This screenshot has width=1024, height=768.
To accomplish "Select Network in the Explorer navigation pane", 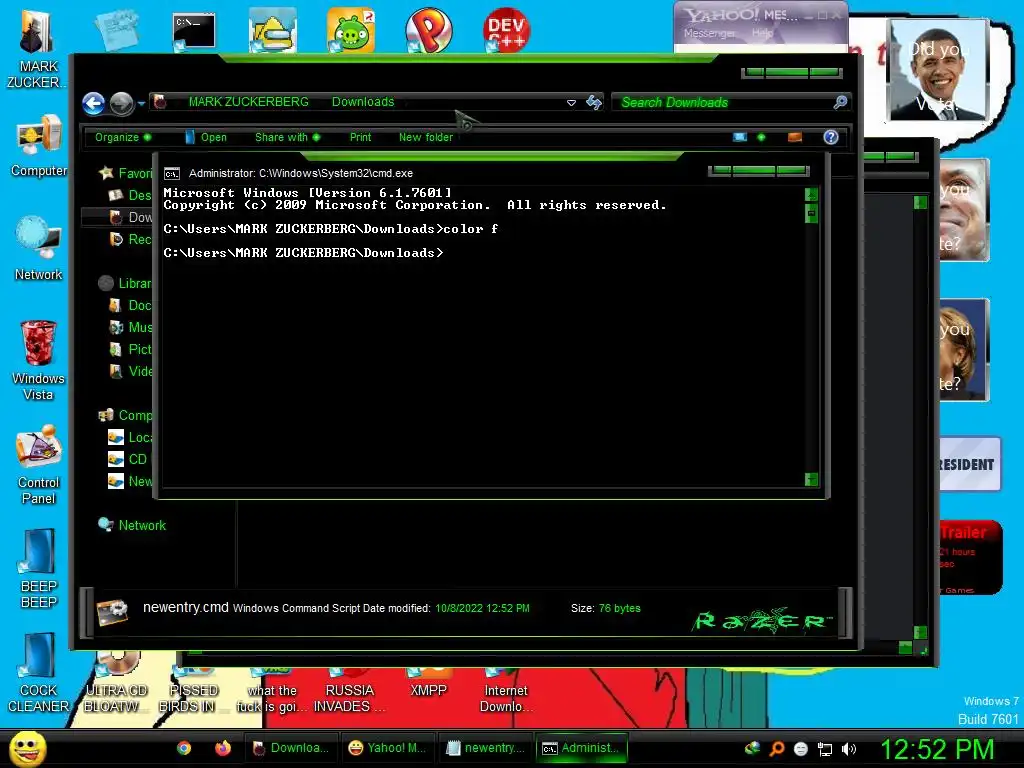I will pos(133,525).
